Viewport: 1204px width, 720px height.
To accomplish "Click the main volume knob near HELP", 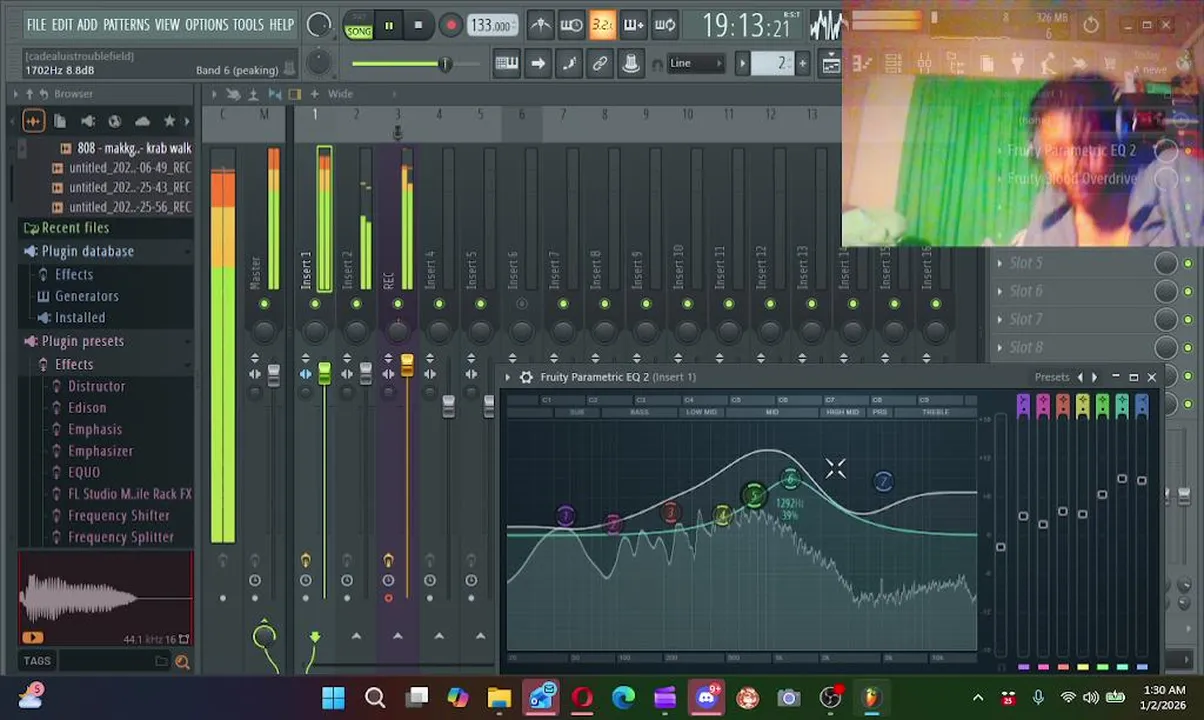I will pyautogui.click(x=318, y=25).
